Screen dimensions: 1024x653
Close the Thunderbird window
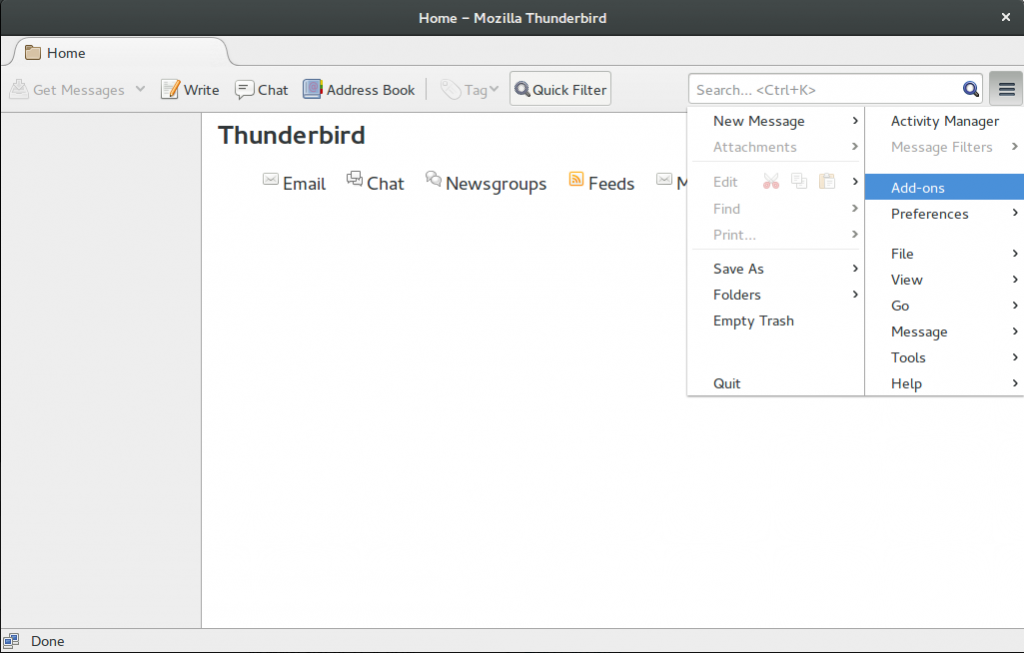1006,18
